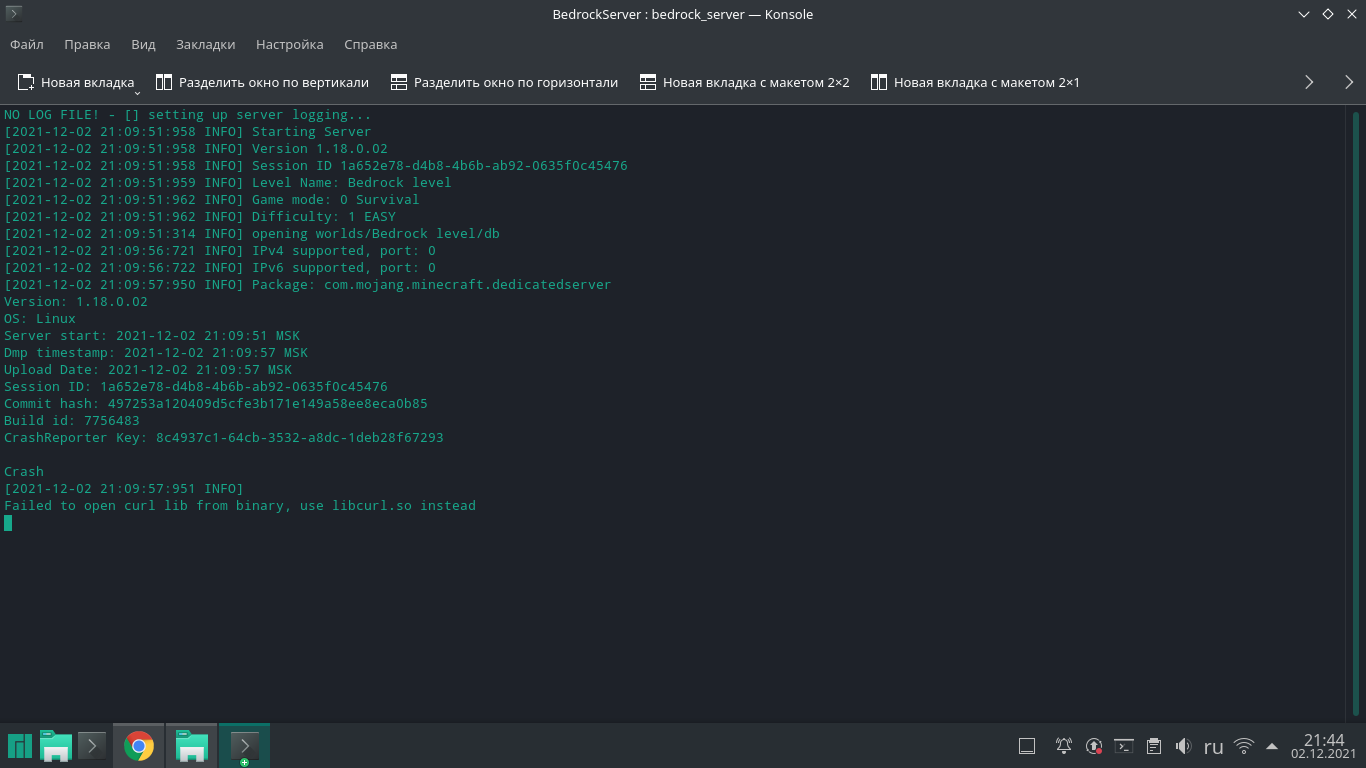Open the clock showing 21:44
Viewport: 1366px width, 768px height.
pyautogui.click(x=1324, y=746)
